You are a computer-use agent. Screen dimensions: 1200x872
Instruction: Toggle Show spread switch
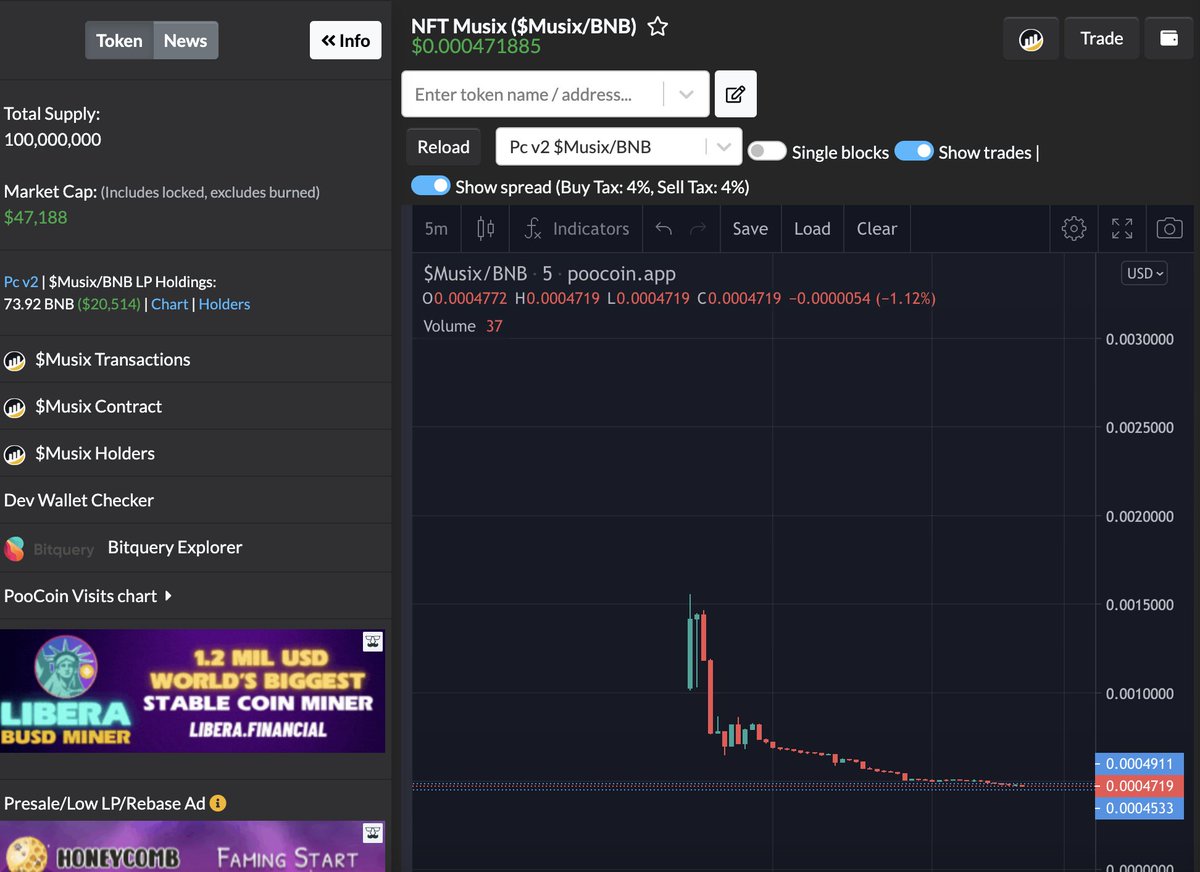point(430,186)
